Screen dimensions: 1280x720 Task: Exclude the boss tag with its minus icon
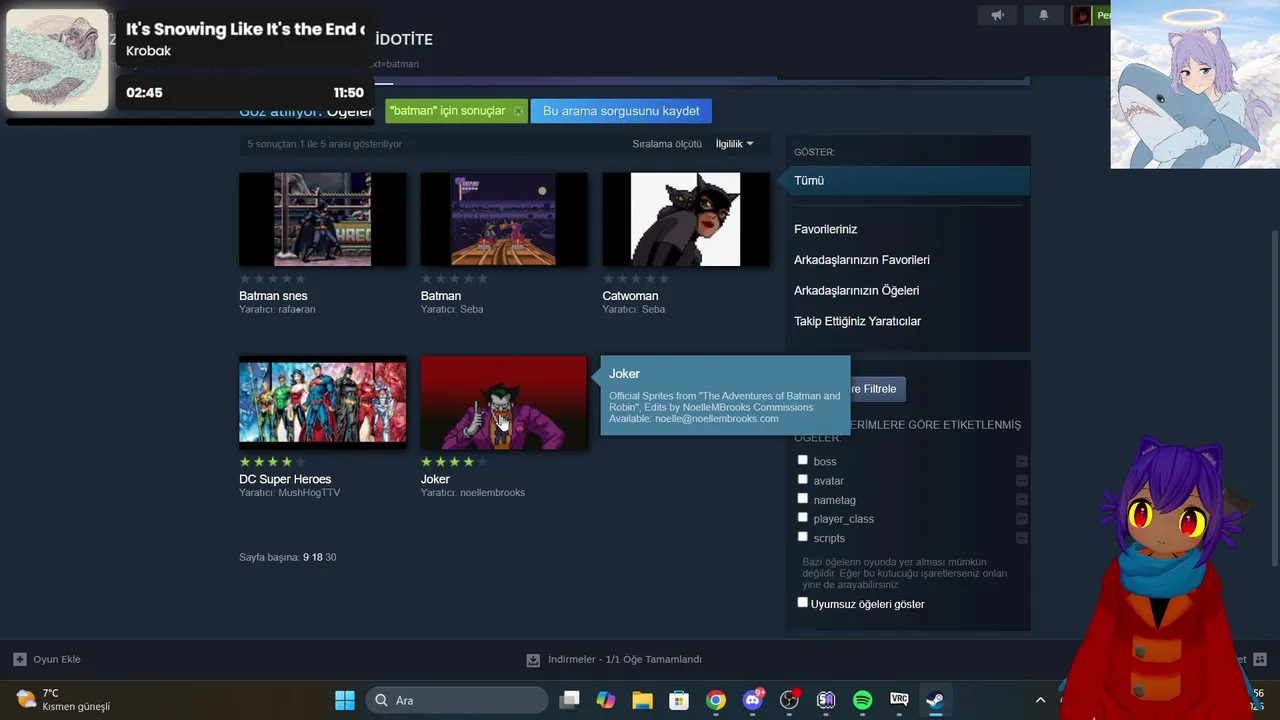[1021, 461]
